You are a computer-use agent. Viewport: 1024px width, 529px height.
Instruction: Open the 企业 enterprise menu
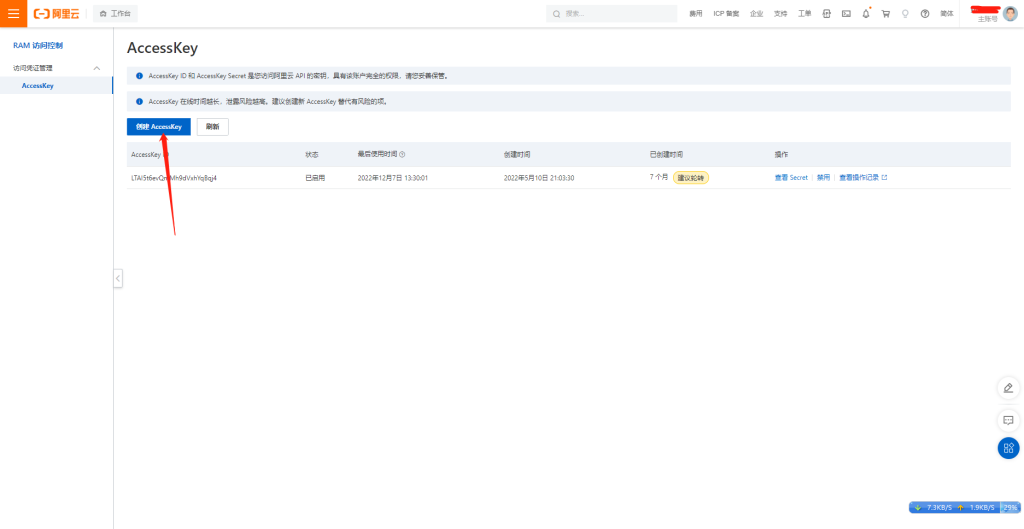click(756, 14)
